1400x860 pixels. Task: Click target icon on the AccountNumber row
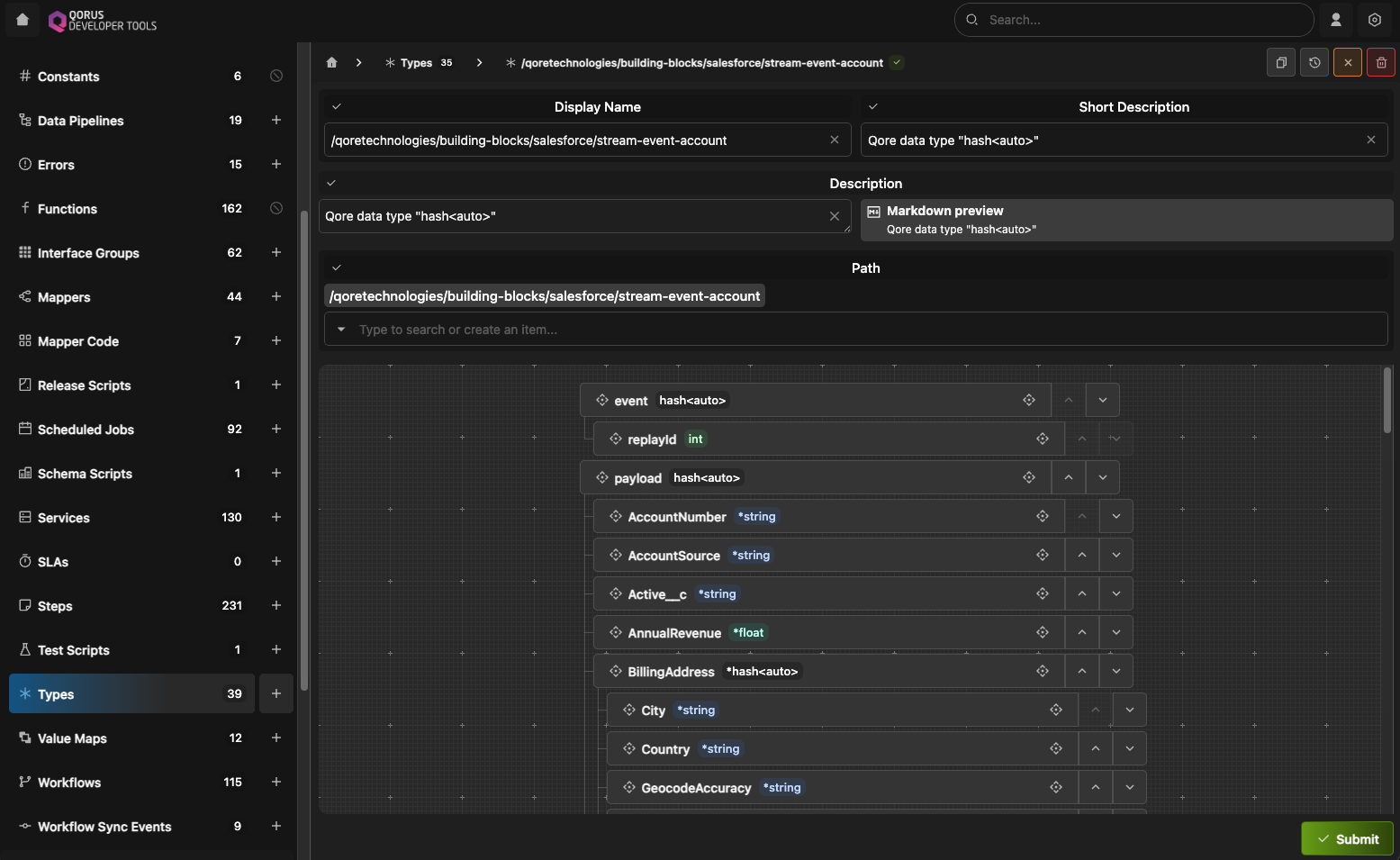pyautogui.click(x=1043, y=516)
